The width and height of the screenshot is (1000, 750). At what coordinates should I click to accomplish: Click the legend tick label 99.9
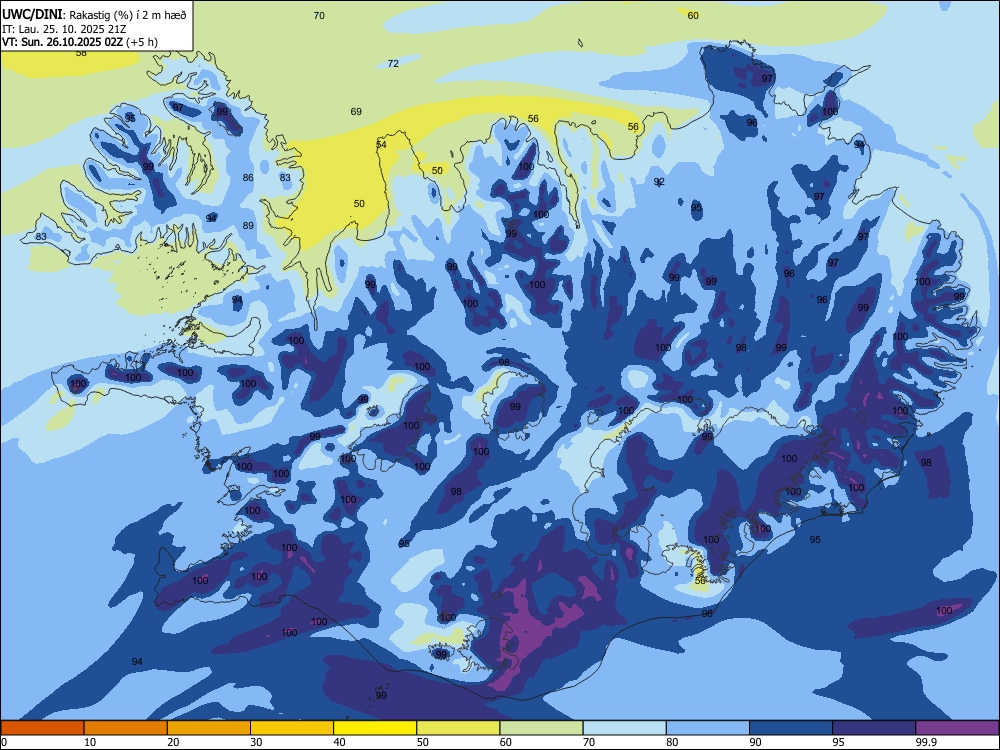click(x=925, y=742)
